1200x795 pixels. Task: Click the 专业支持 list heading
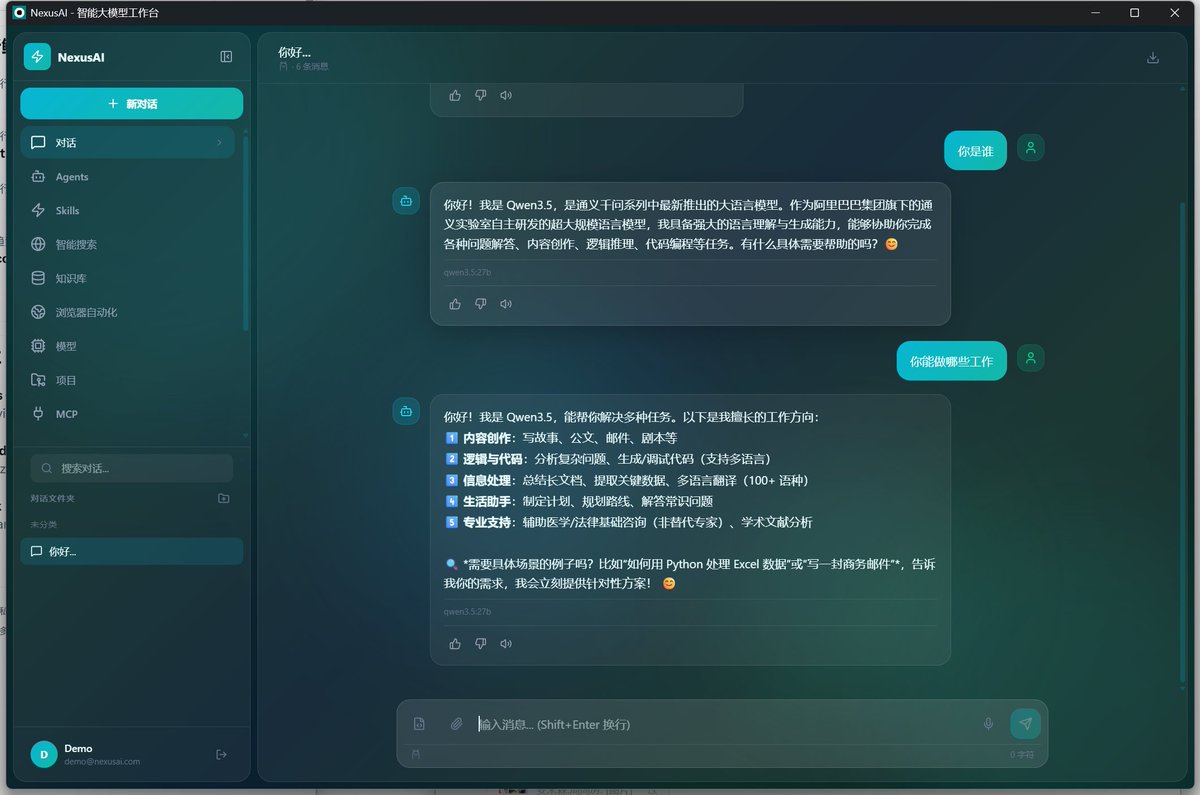coord(488,522)
